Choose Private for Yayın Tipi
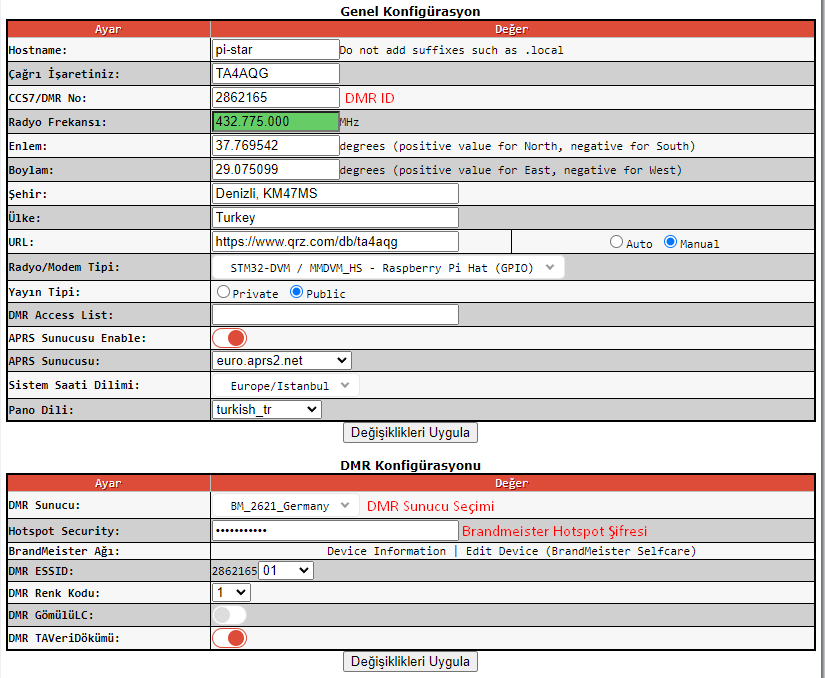This screenshot has height=678, width=825. (x=224, y=292)
